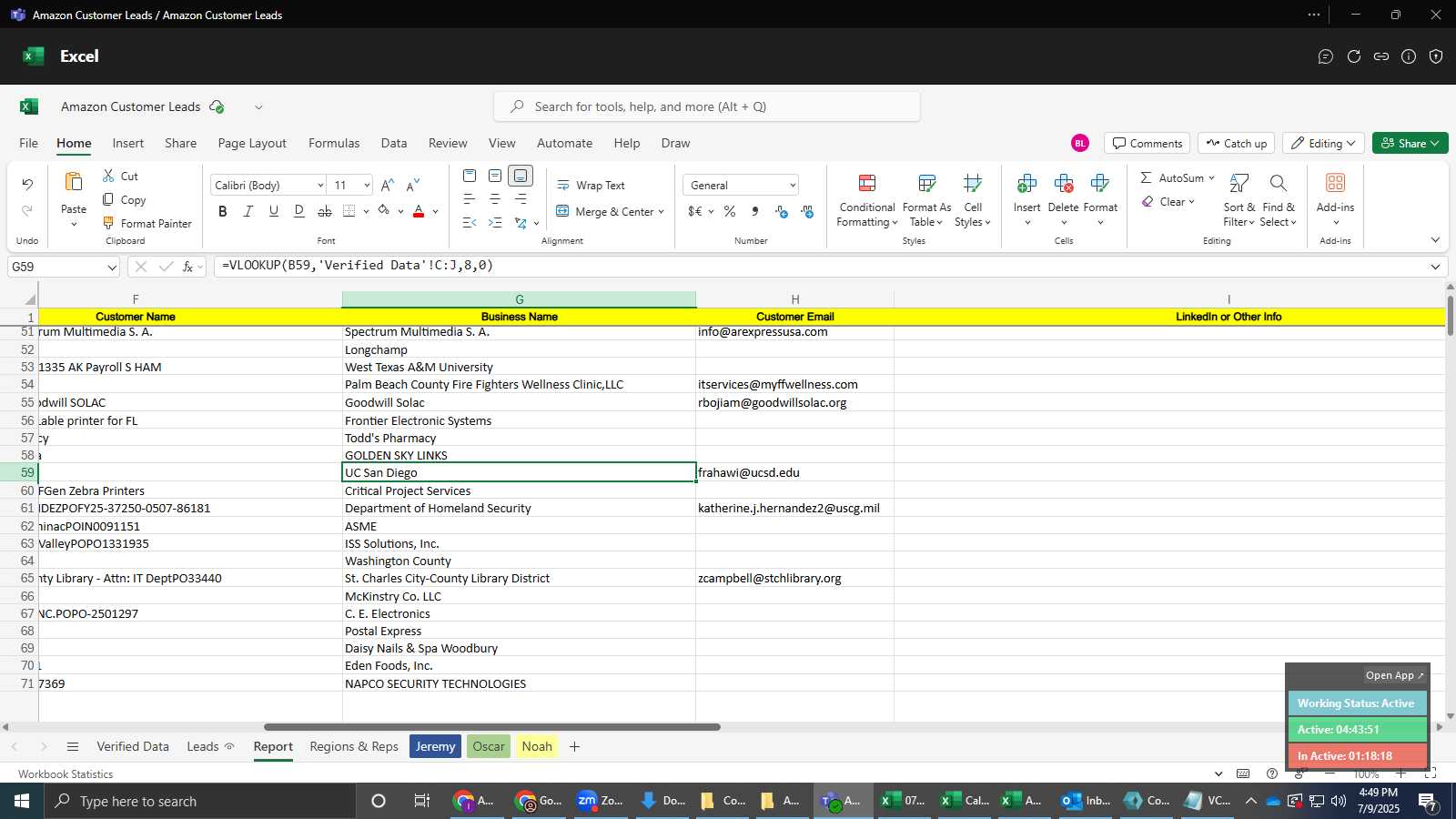The width and height of the screenshot is (1456, 819).
Task: Switch to the Verified Data sheet
Action: pos(133,746)
